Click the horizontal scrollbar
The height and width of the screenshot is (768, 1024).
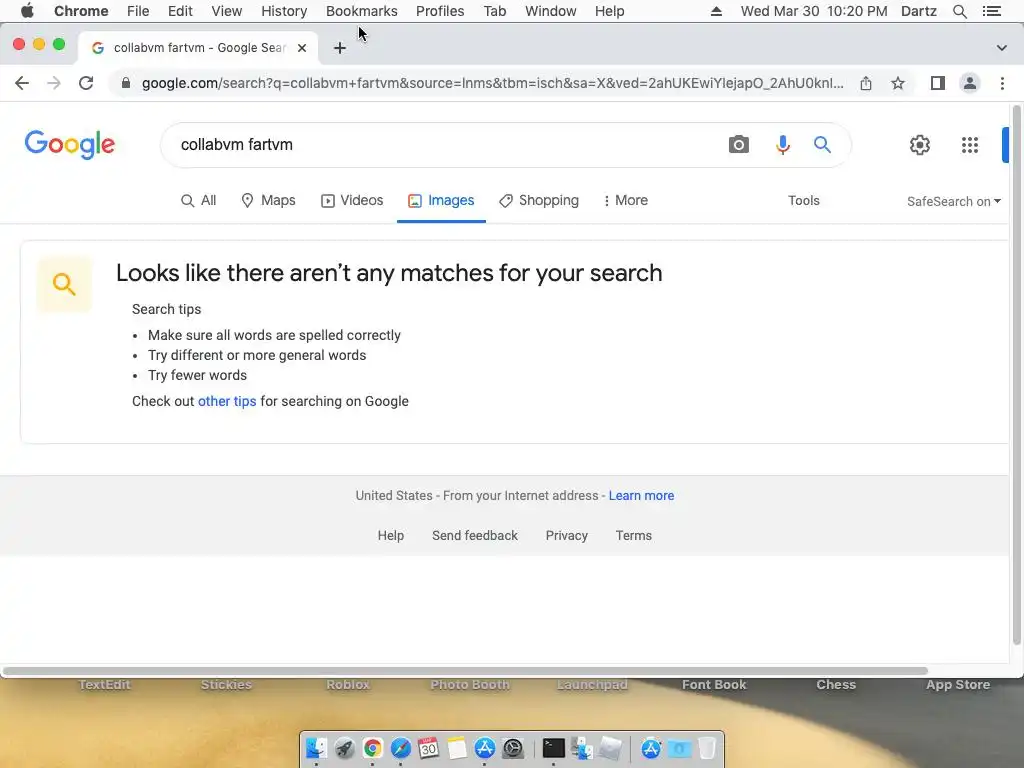click(x=465, y=671)
